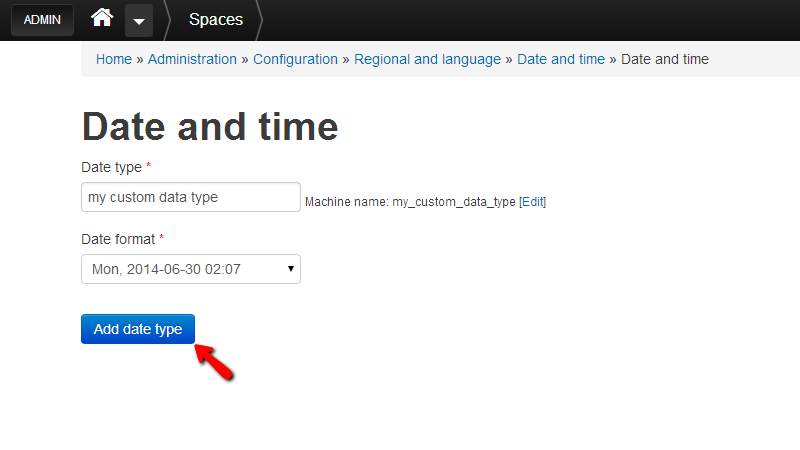The height and width of the screenshot is (450, 800).
Task: Go to Home breadcrumb link
Action: click(114, 59)
